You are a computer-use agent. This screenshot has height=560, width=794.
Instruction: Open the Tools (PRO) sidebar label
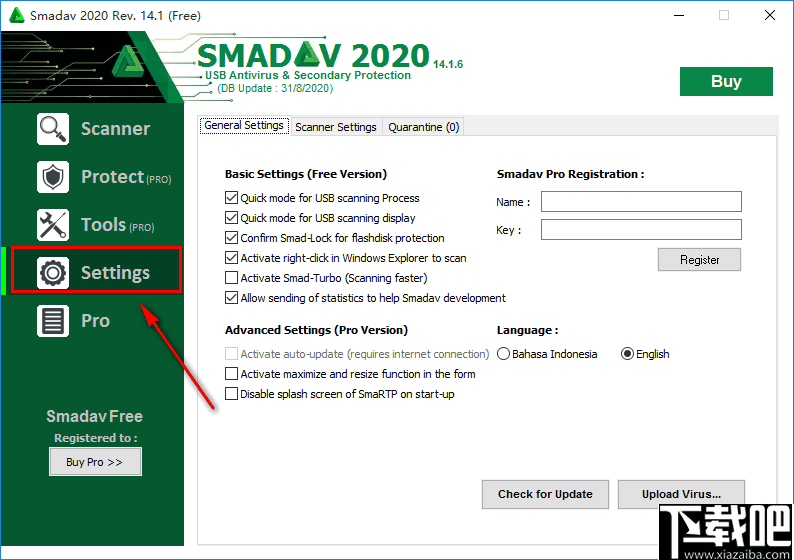[x=117, y=225]
